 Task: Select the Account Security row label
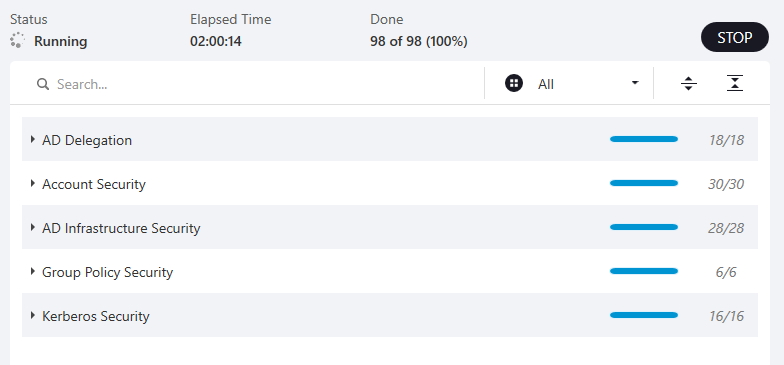point(94,184)
